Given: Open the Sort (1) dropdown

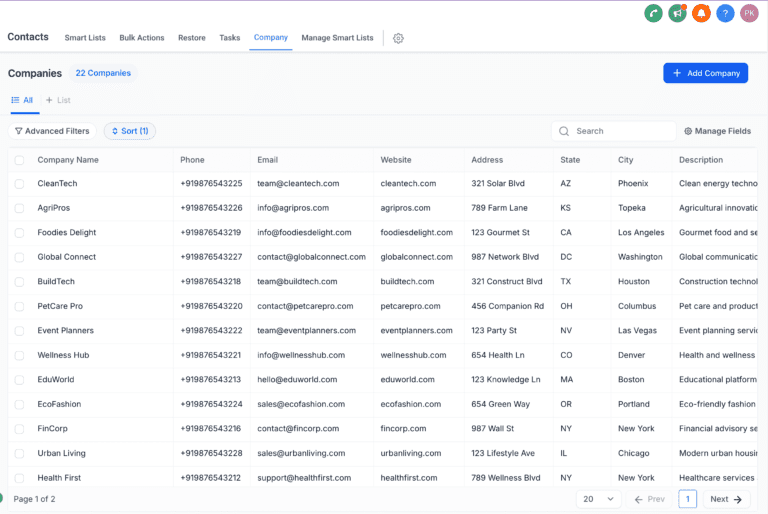Looking at the screenshot, I should (x=130, y=131).
